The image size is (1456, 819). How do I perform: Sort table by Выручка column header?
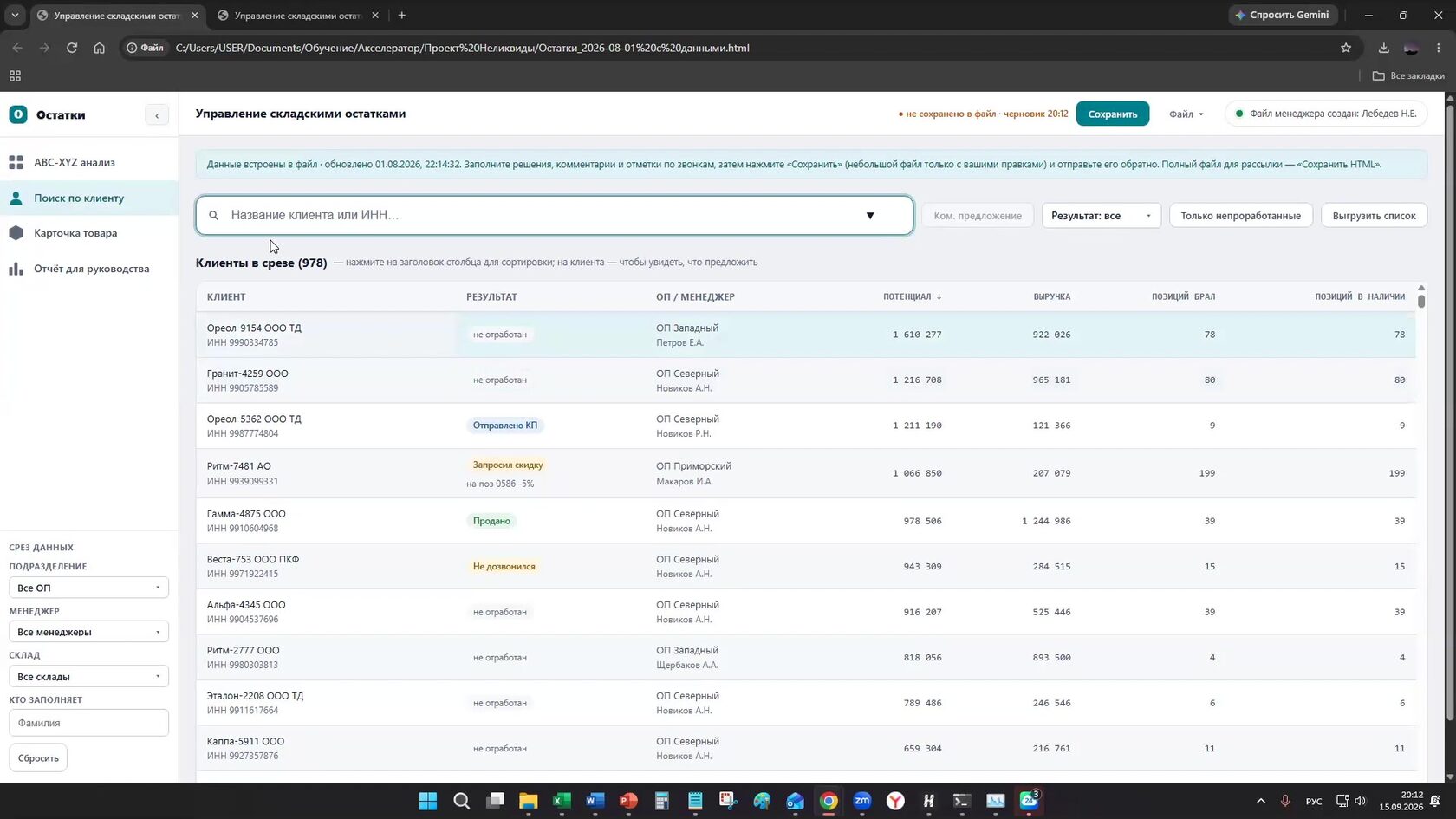point(1051,296)
